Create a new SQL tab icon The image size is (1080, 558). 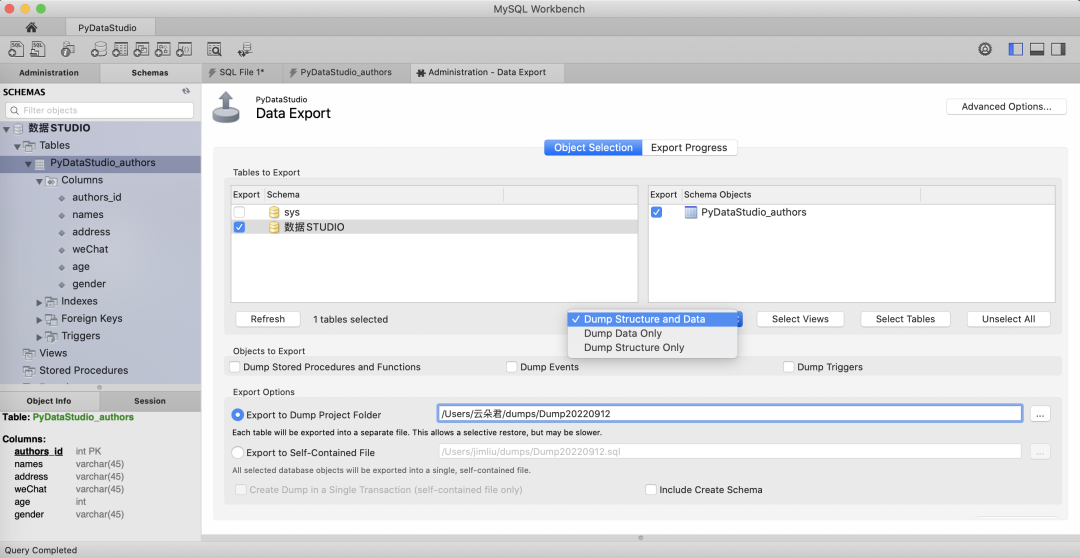16,49
